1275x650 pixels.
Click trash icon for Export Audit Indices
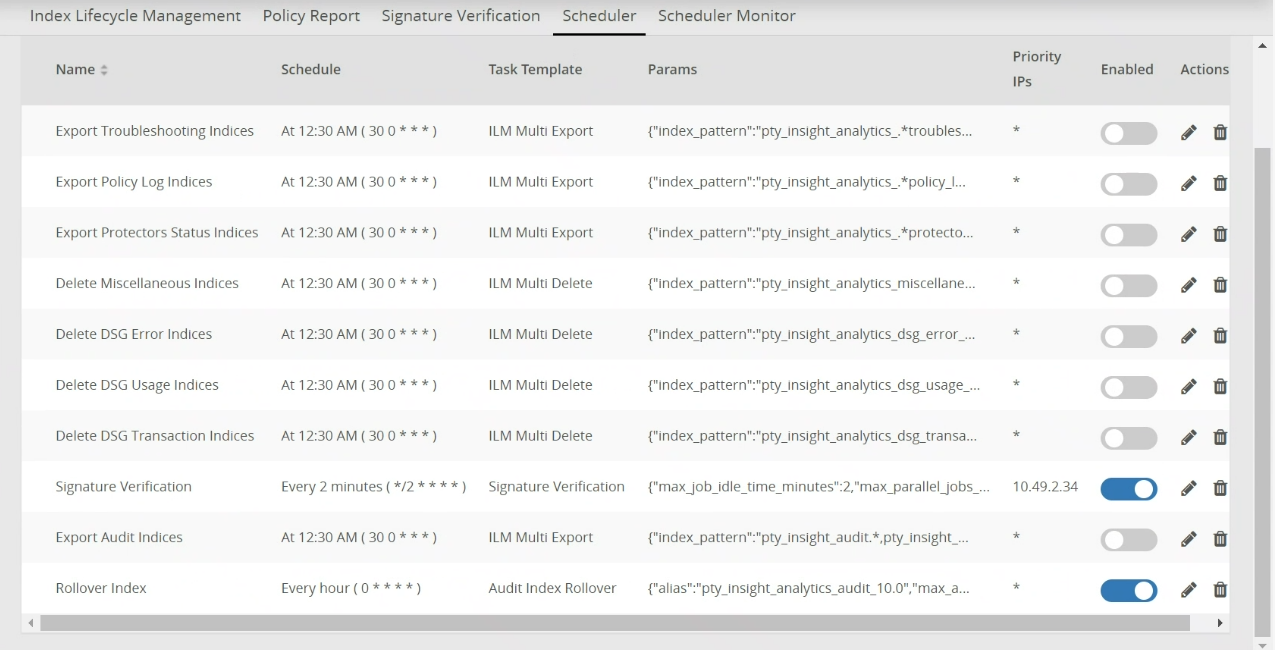point(1220,539)
